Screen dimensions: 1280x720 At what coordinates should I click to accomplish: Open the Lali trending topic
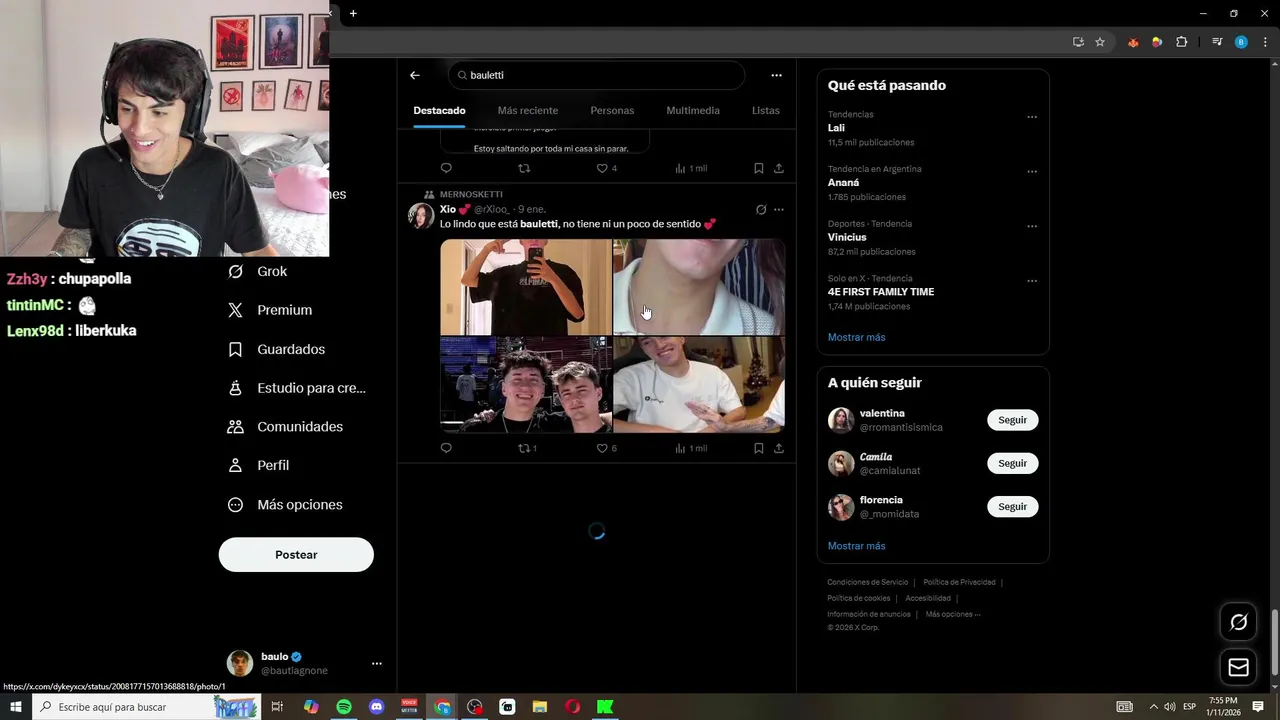[836, 128]
